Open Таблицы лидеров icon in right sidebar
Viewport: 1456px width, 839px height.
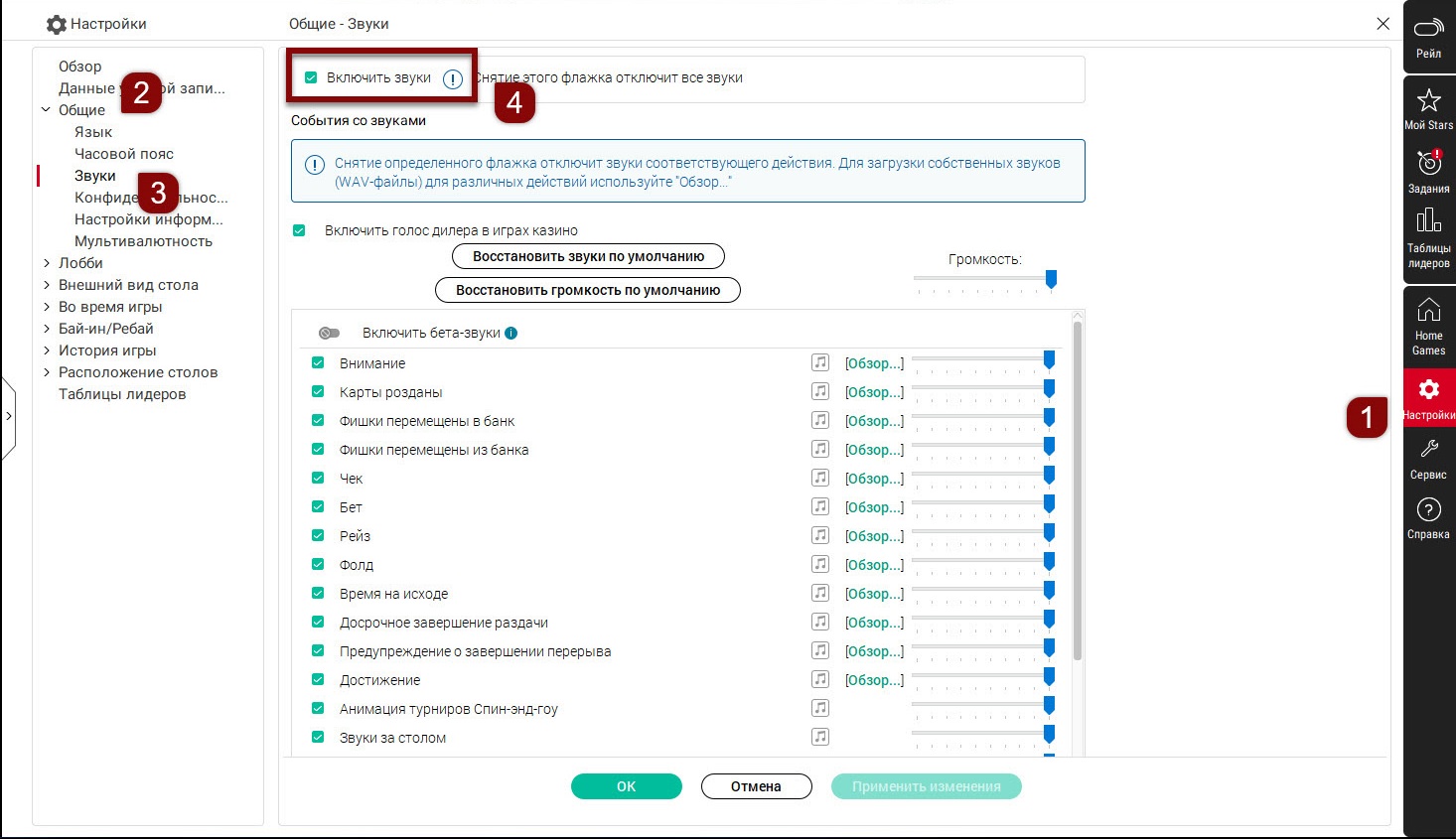tap(1428, 220)
